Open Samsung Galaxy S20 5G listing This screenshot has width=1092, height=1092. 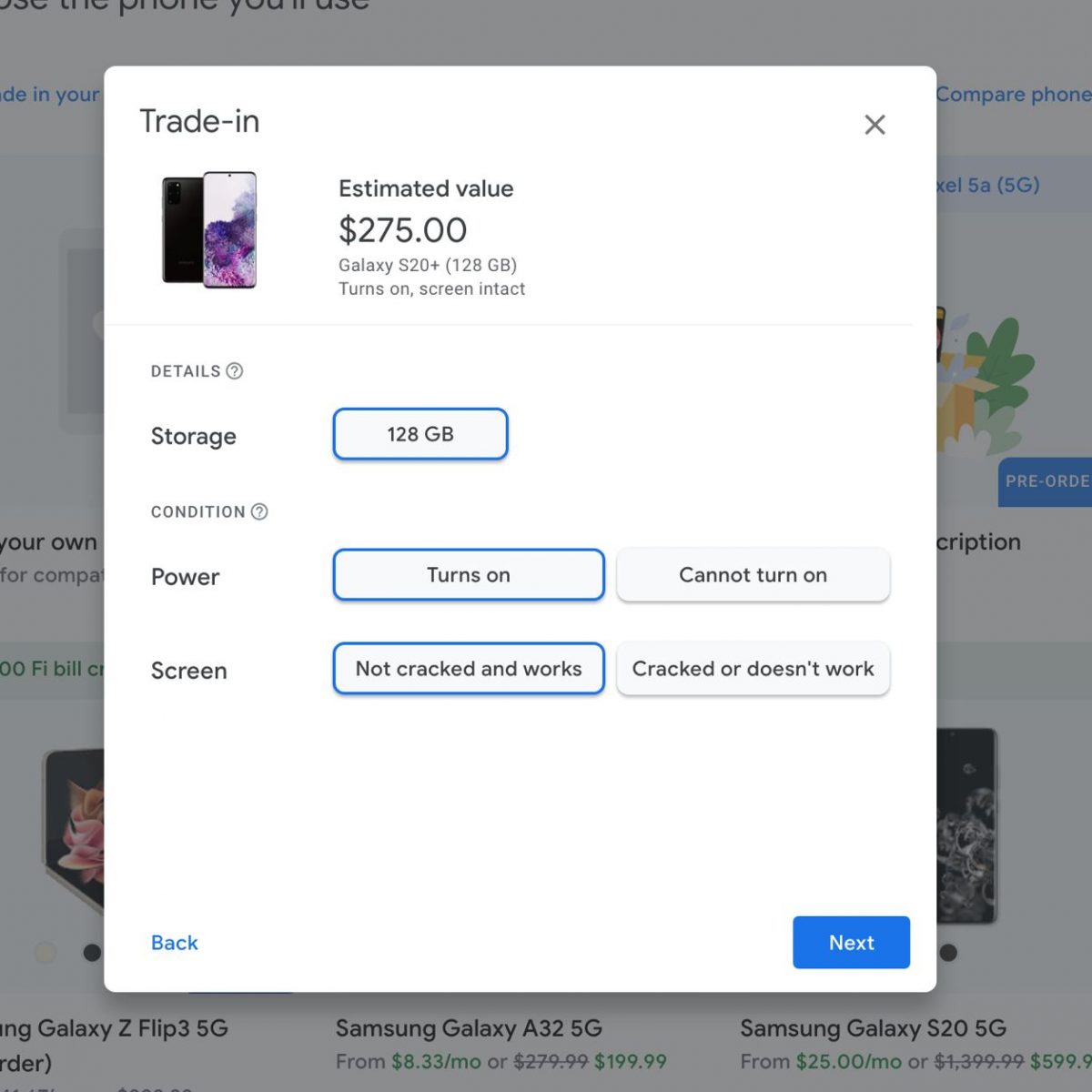click(x=873, y=1028)
